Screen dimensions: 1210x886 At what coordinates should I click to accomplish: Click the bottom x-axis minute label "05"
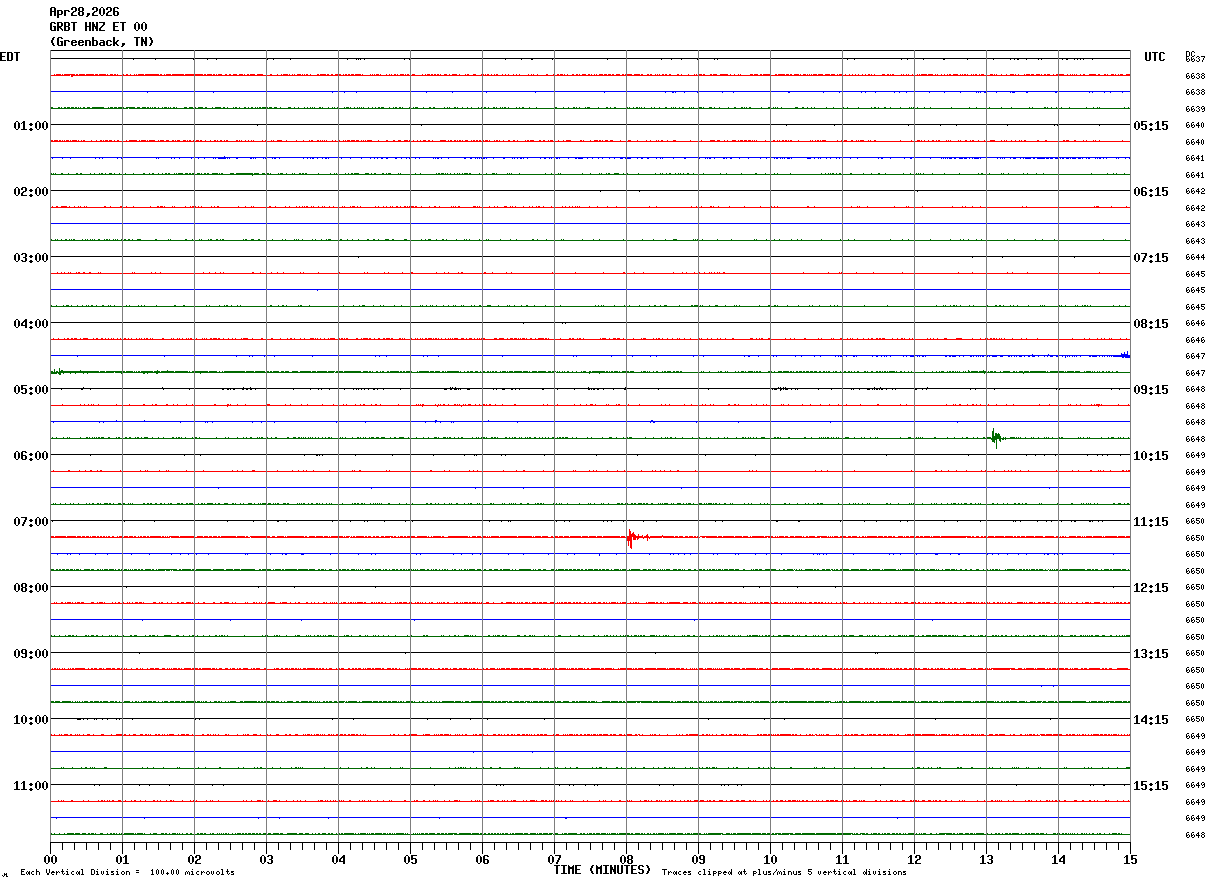click(410, 859)
